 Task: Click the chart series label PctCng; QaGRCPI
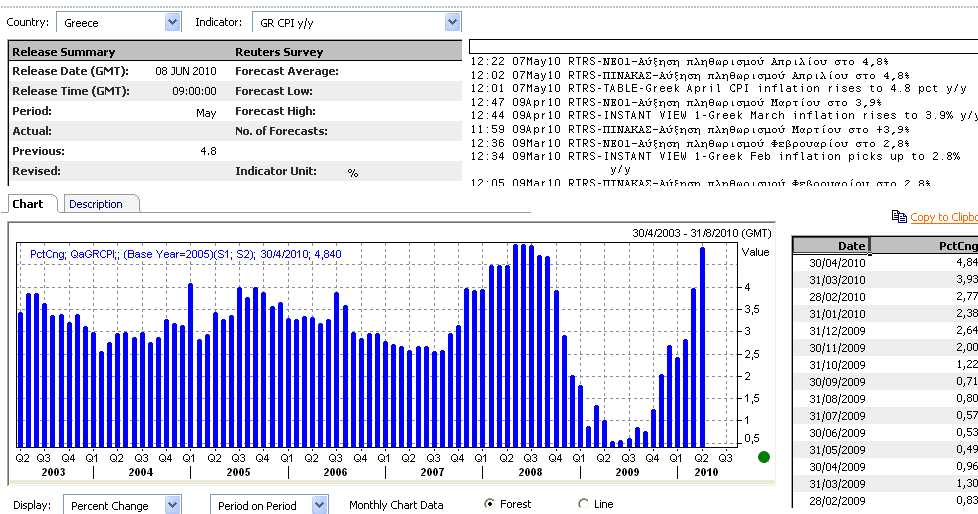point(186,254)
